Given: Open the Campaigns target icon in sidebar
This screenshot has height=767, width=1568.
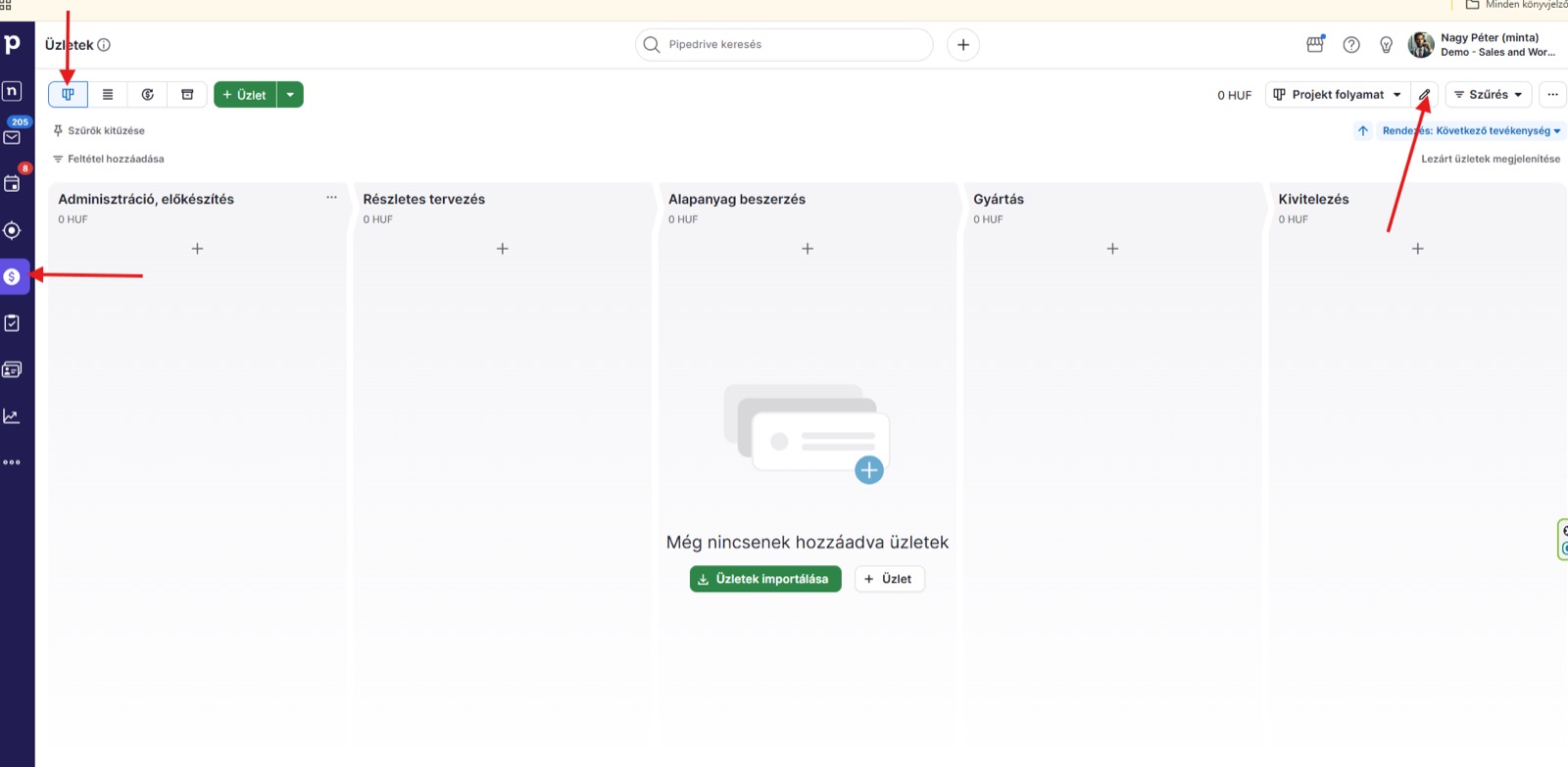Looking at the screenshot, I should 13,230.
